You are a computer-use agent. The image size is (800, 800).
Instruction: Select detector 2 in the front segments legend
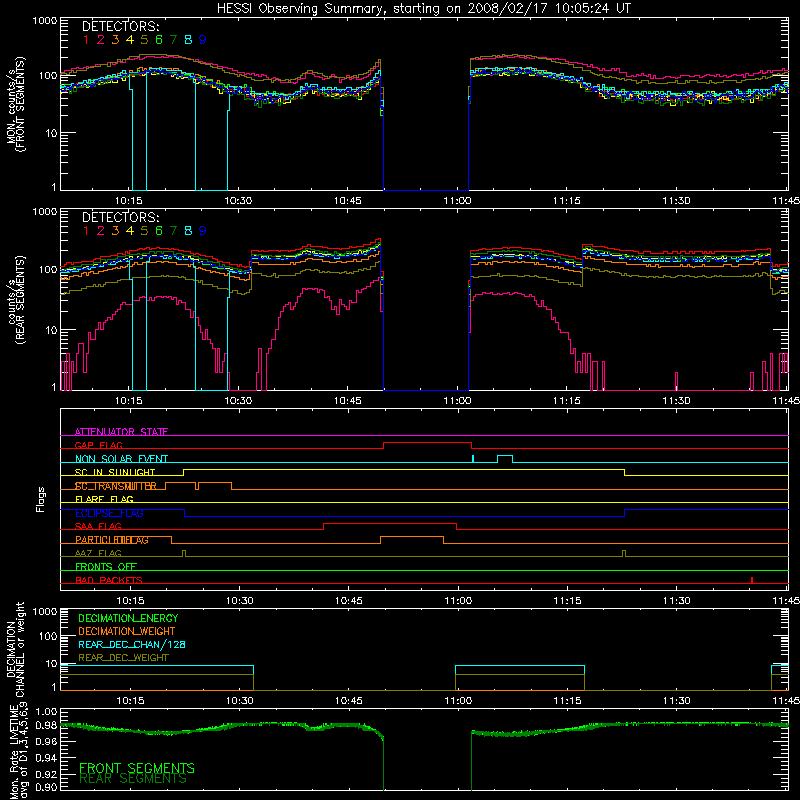tap(101, 40)
